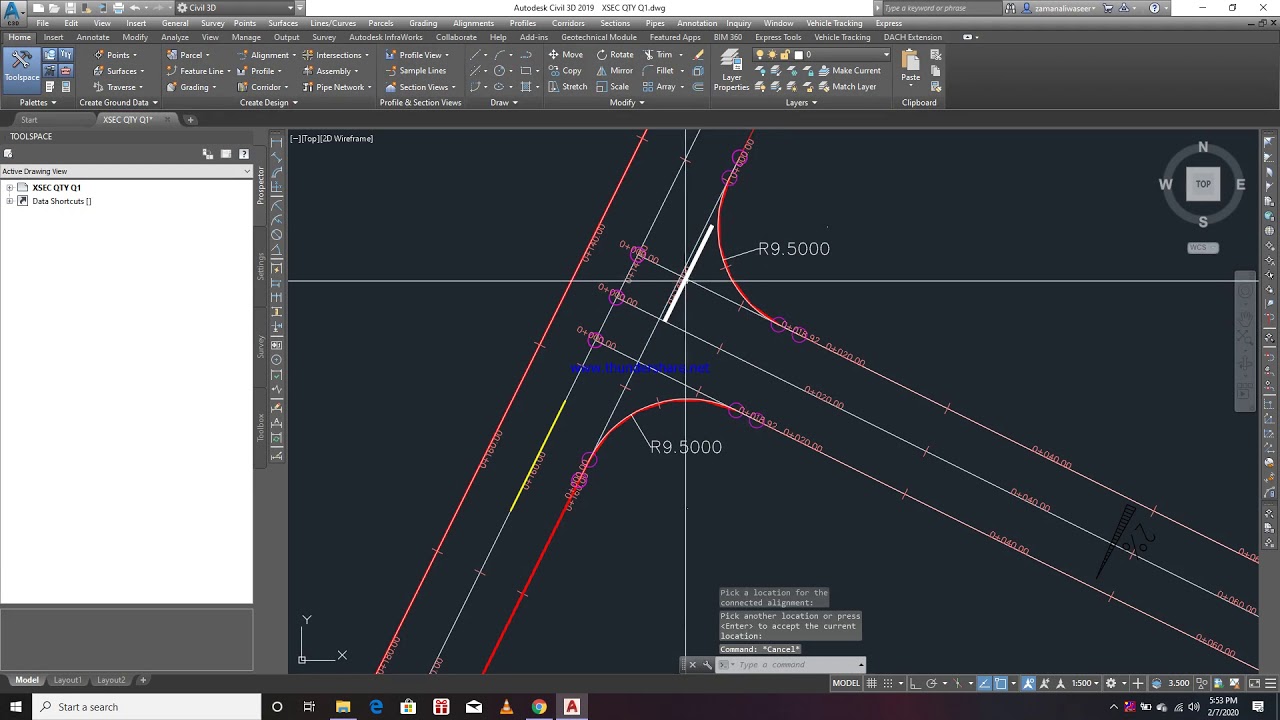
Task: Expand the Create Design panel title
Action: (268, 102)
